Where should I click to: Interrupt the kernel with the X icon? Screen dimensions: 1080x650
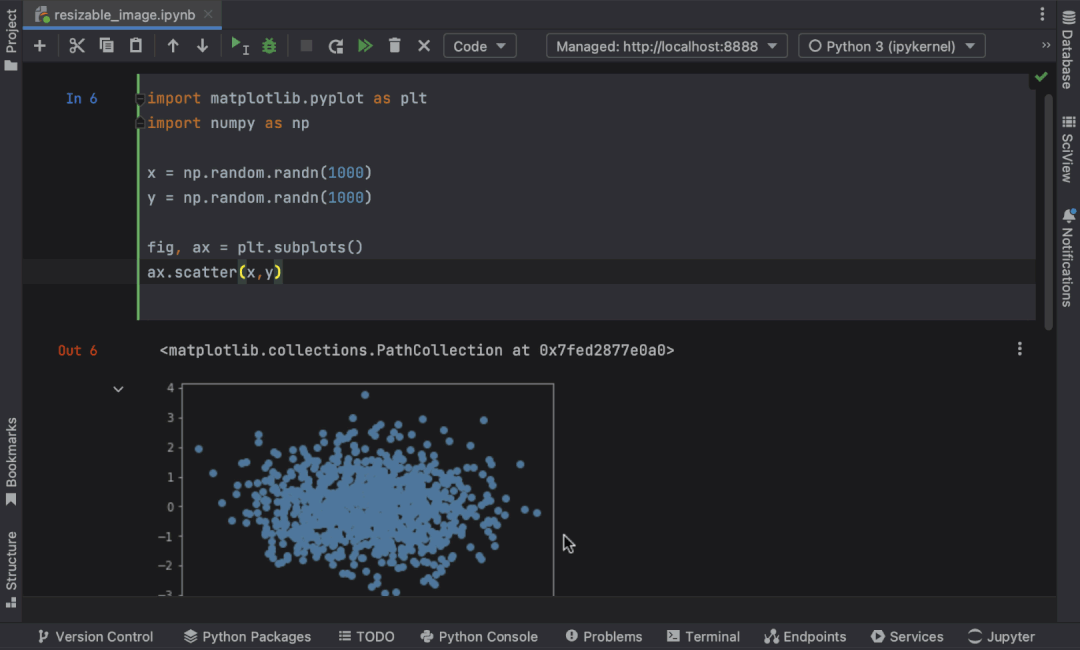pos(421,45)
